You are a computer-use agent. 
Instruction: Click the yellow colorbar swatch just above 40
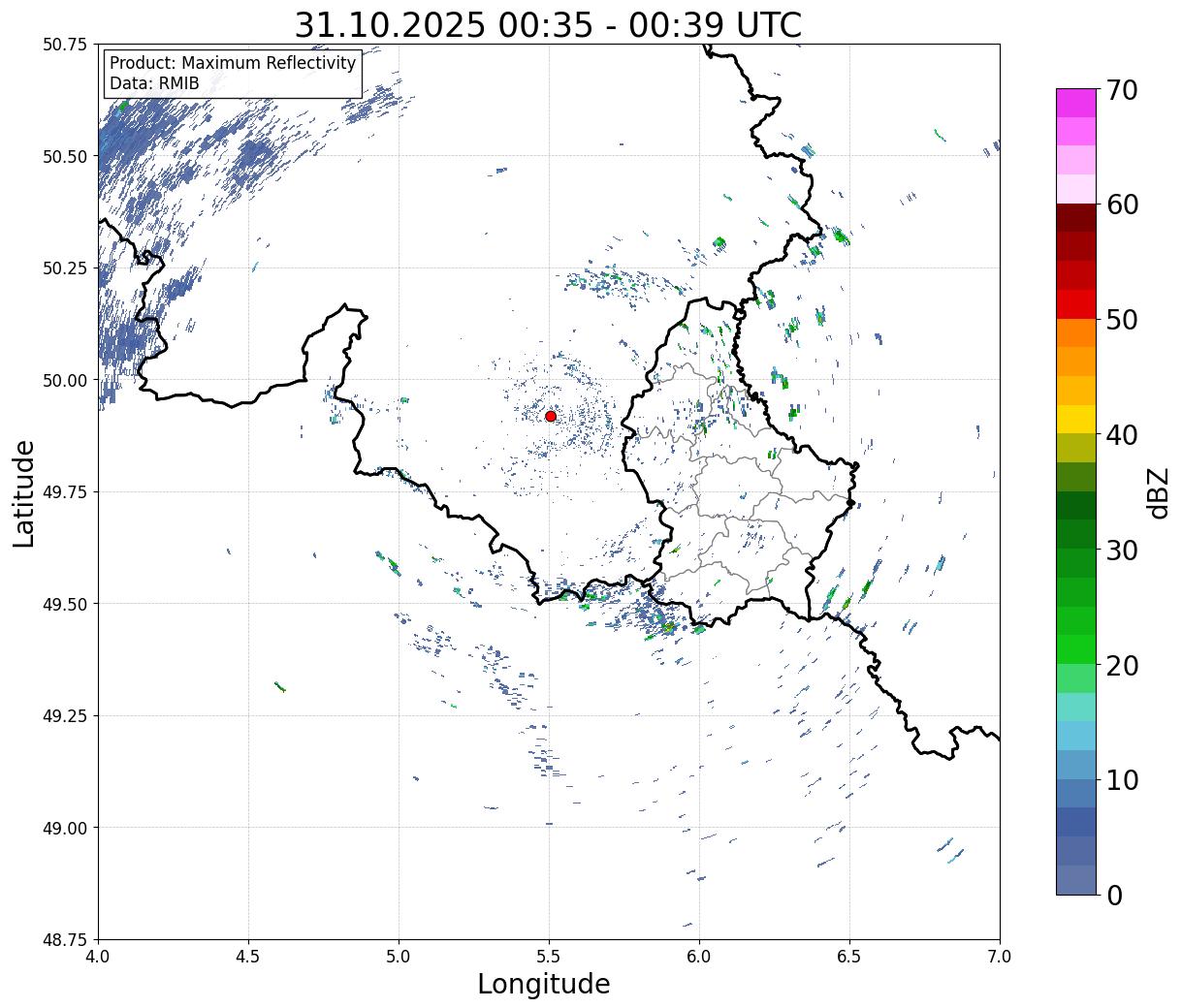tap(1076, 419)
